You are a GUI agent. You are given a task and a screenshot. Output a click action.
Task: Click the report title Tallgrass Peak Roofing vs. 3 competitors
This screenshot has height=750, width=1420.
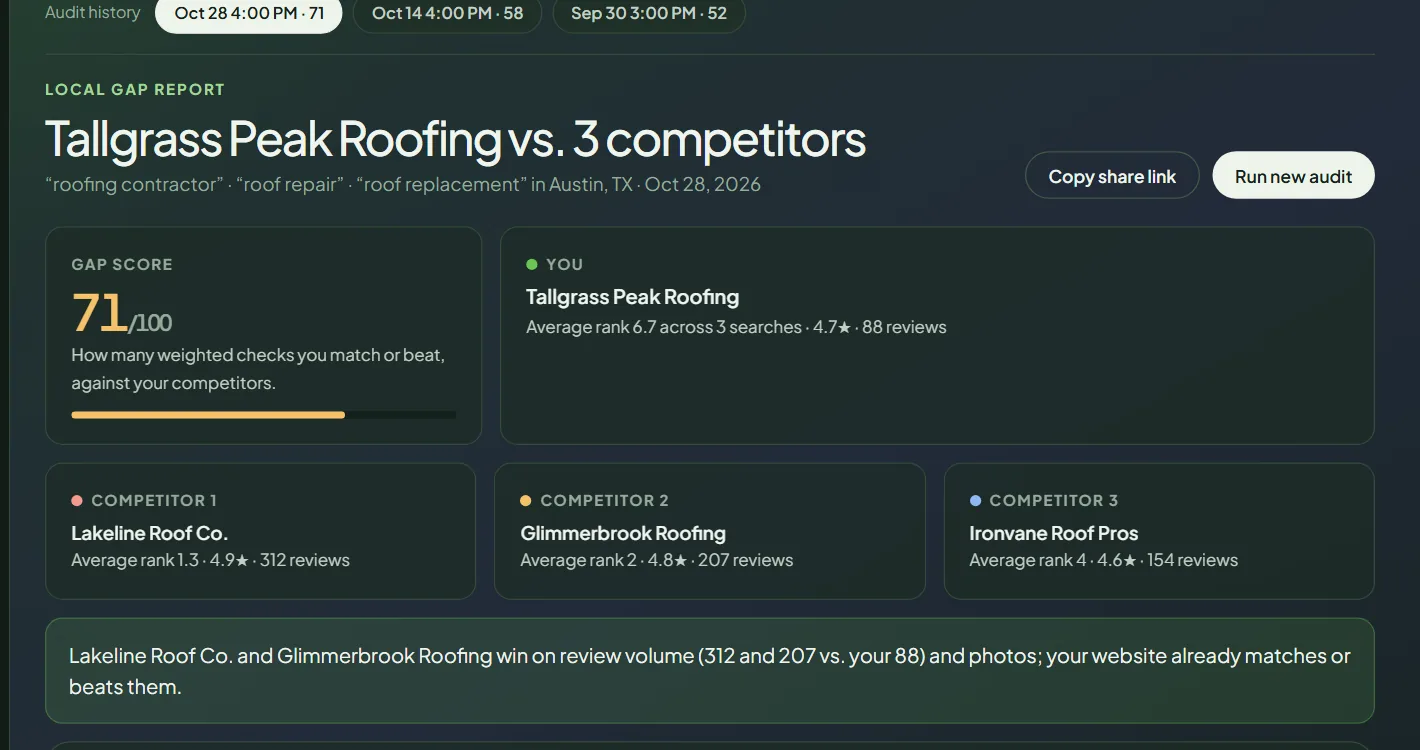455,139
